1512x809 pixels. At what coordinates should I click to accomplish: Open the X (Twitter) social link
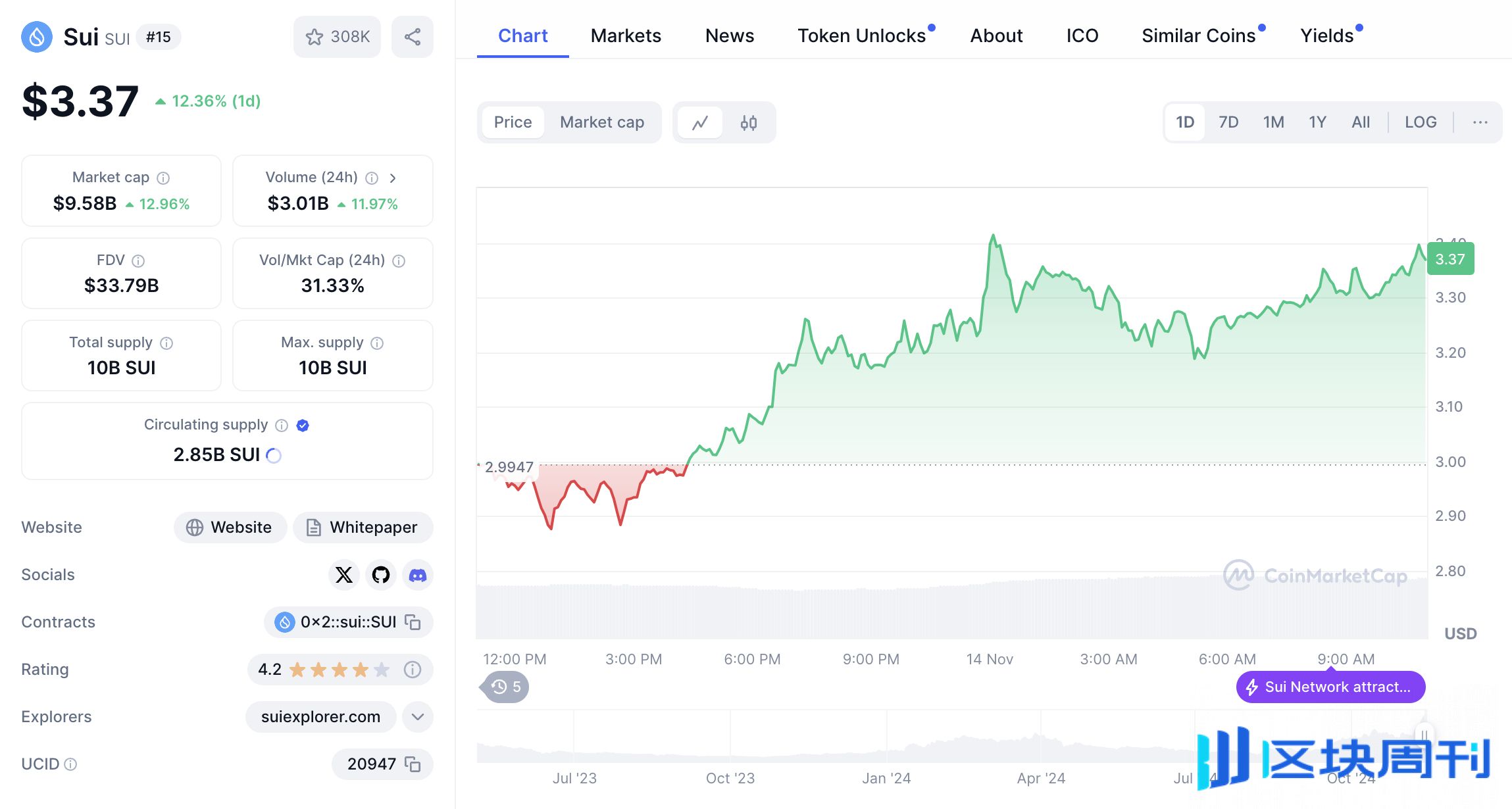point(343,575)
